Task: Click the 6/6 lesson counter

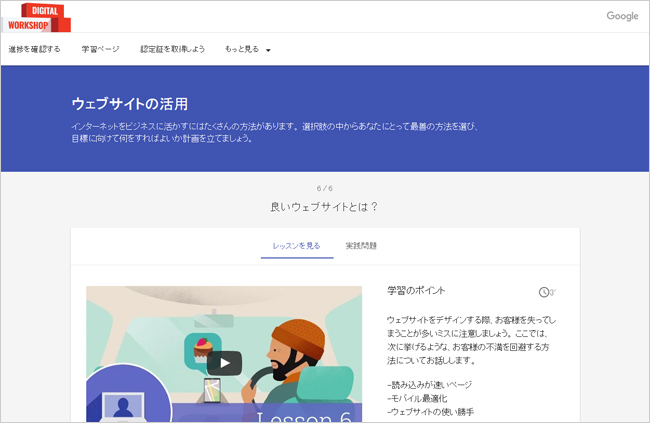Action: (x=325, y=188)
